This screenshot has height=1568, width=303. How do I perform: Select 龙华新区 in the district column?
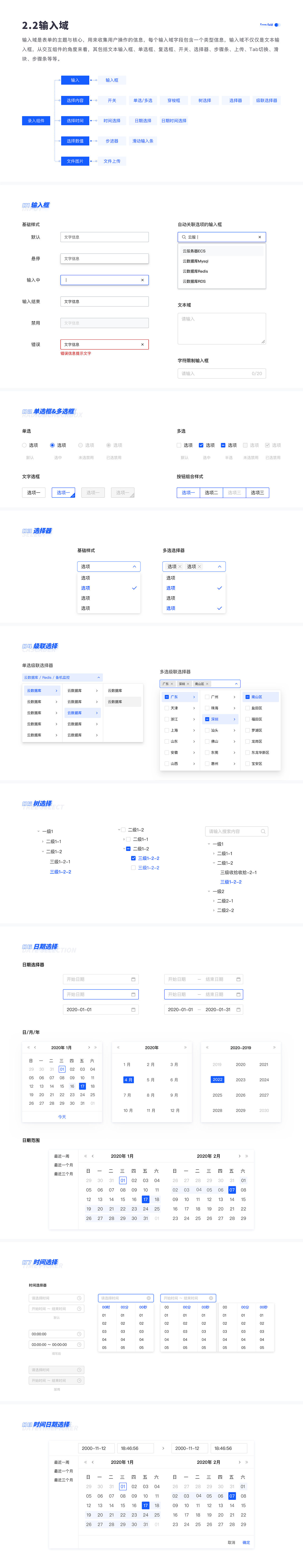click(x=260, y=752)
